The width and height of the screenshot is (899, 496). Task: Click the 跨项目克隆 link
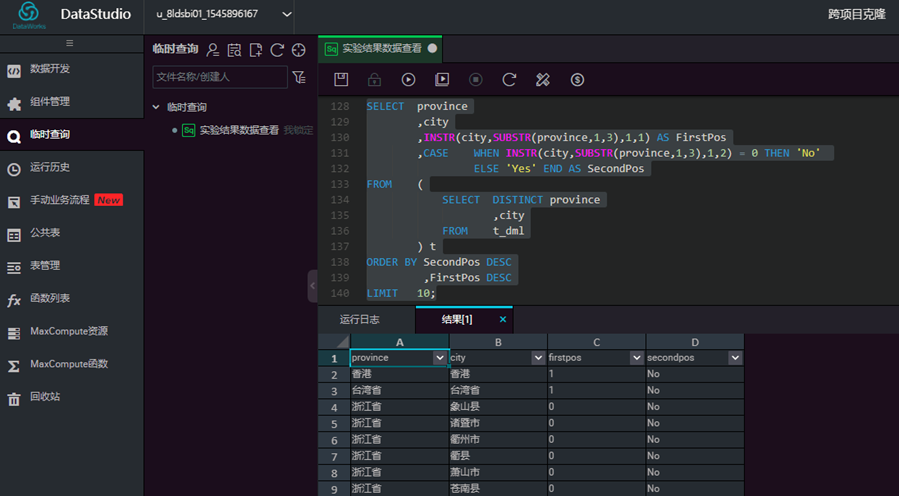tap(857, 14)
